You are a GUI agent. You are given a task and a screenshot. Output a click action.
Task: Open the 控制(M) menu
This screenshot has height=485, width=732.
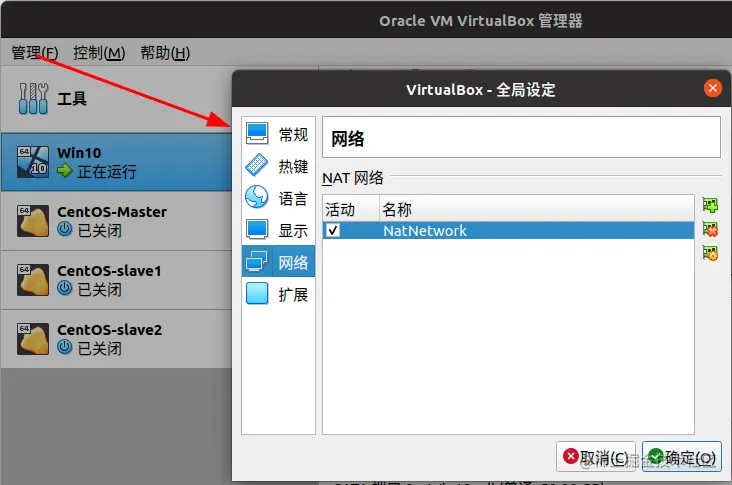[99, 53]
